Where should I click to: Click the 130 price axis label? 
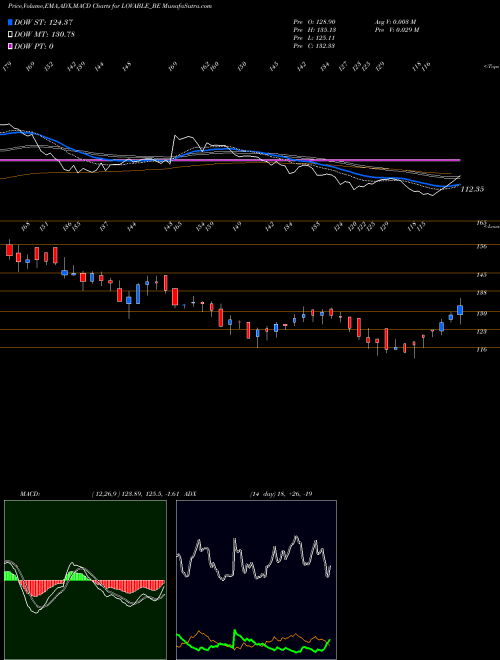pos(481,314)
